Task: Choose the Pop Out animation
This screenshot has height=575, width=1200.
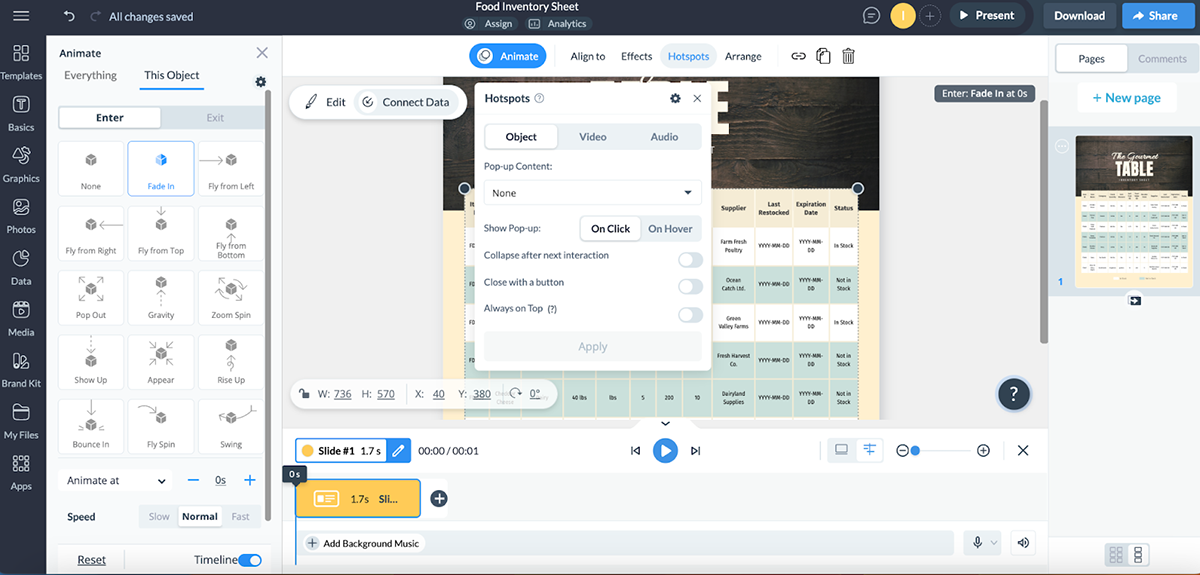Action: tap(91, 297)
